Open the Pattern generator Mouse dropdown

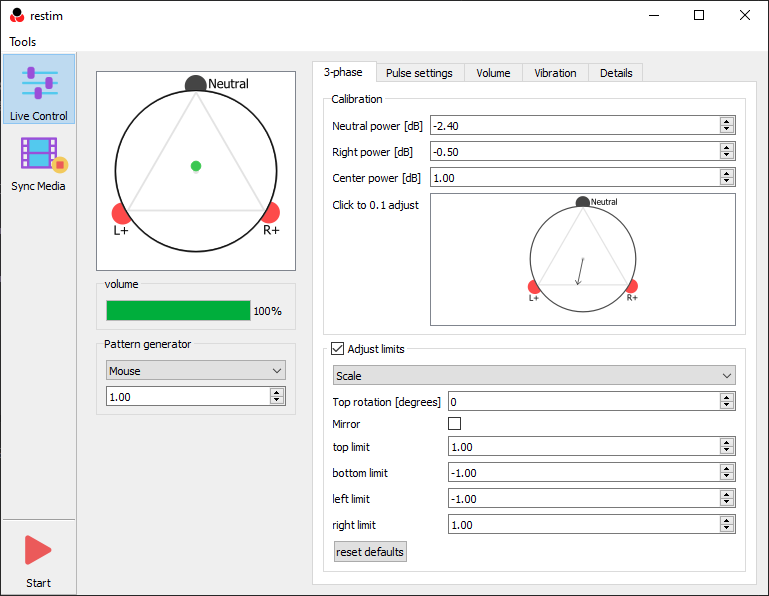pos(196,370)
